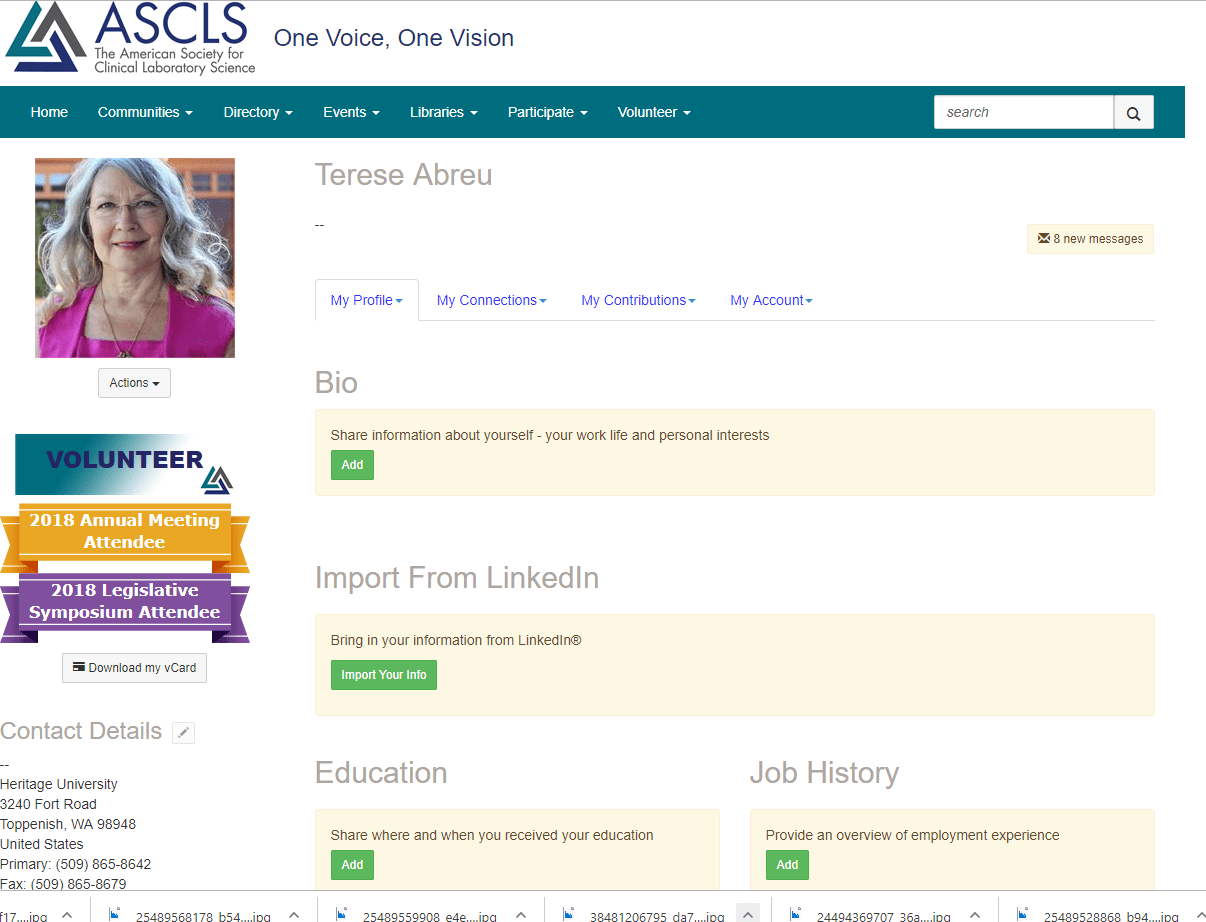Click the search magnifier icon button
1206x922 pixels.
pos(1133,113)
